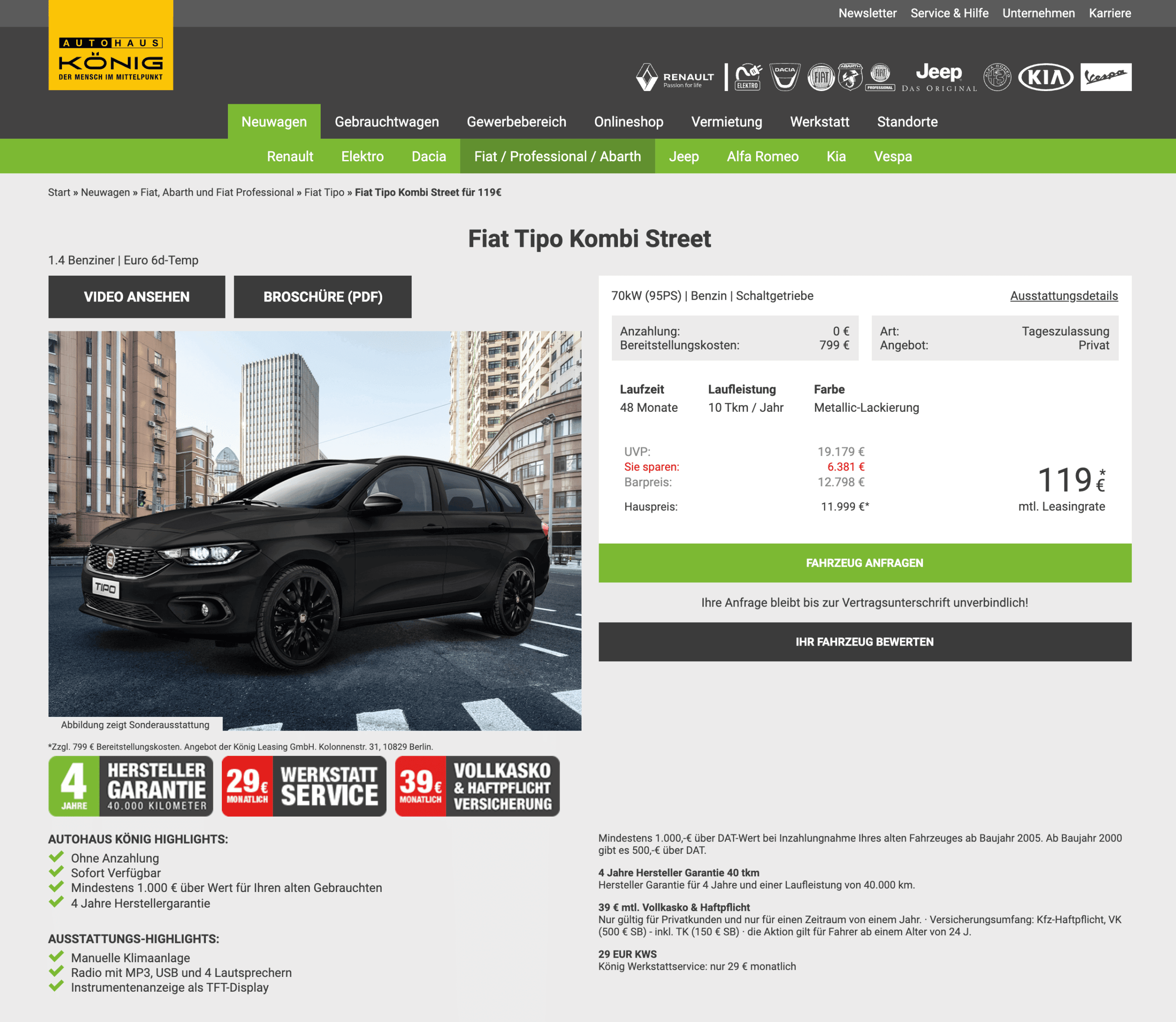Select Fiat / Professional / Abarth submenu
The image size is (1176, 1022).
pos(558,156)
